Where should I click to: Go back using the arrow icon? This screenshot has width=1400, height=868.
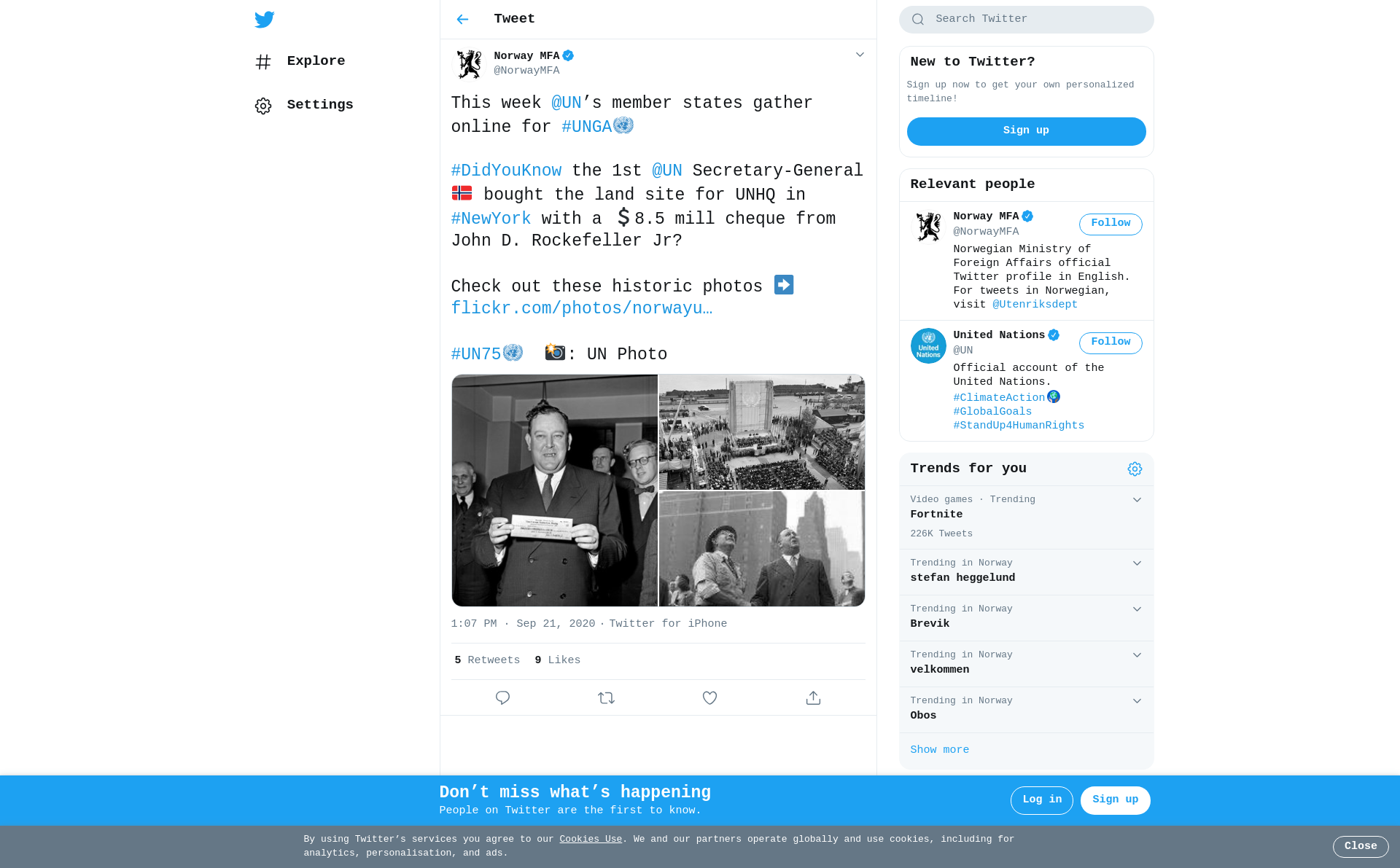pos(462,20)
